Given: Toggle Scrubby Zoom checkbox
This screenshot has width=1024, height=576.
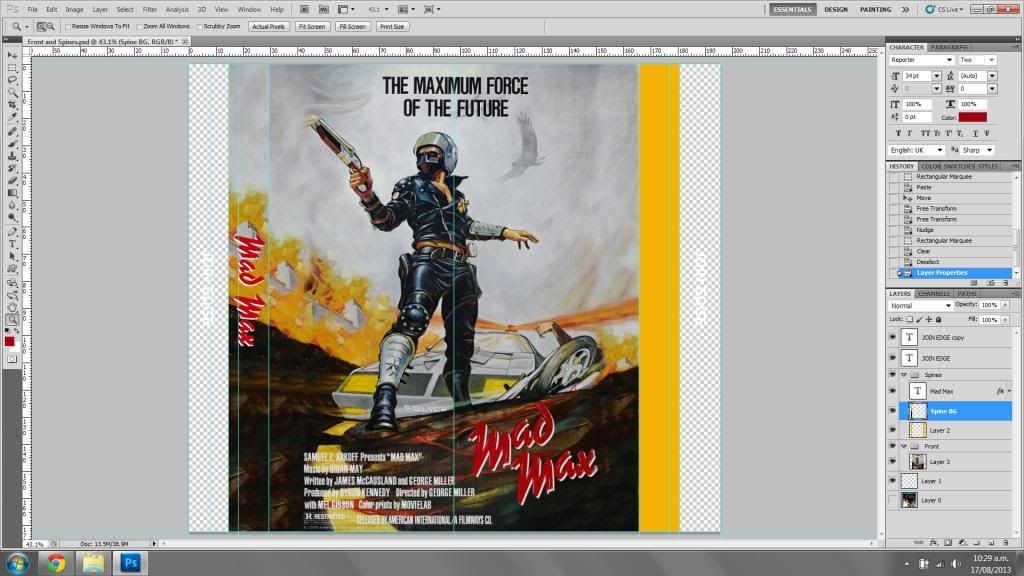Looking at the screenshot, I should pos(200,27).
